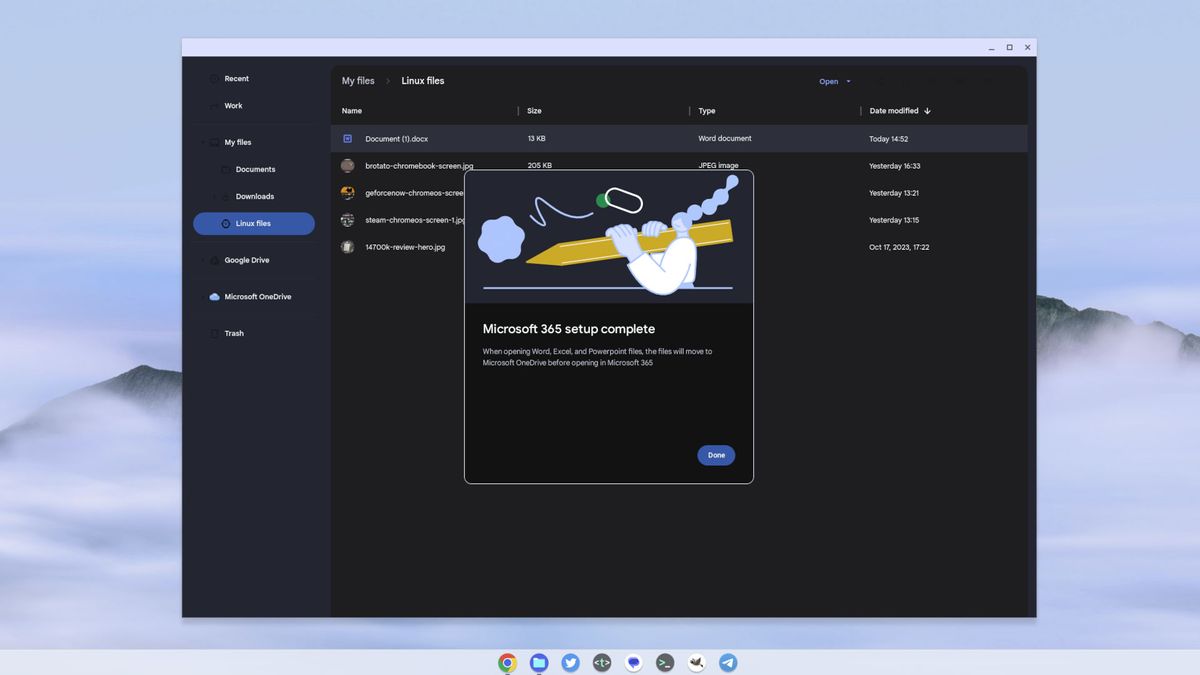This screenshot has height=675, width=1200.
Task: Sort by the Name column header
Action: (x=352, y=111)
